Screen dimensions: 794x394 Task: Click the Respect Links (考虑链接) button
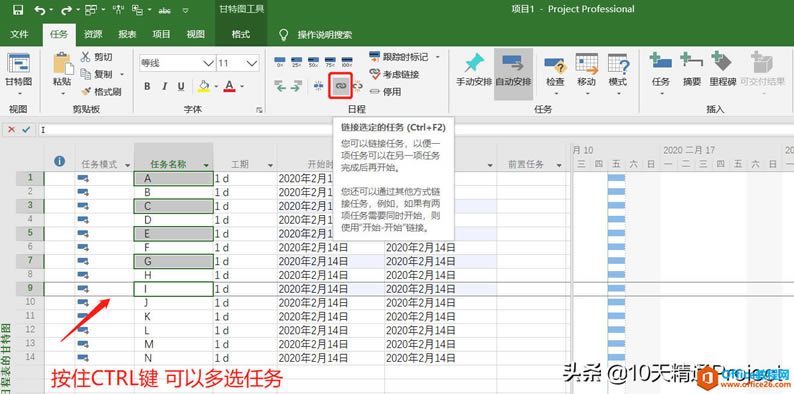pyautogui.click(x=394, y=74)
